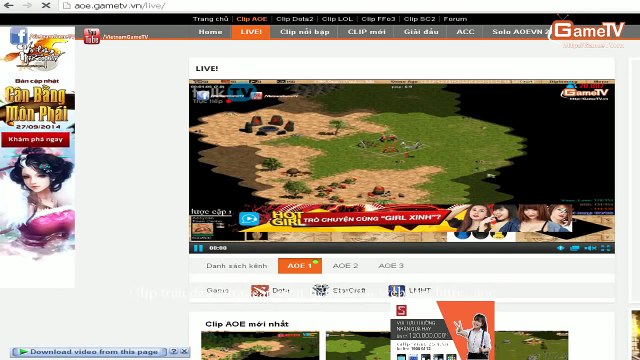The height and width of the screenshot is (360, 640).
Task: Click the LIVE! section heading
Action: [x=207, y=69]
